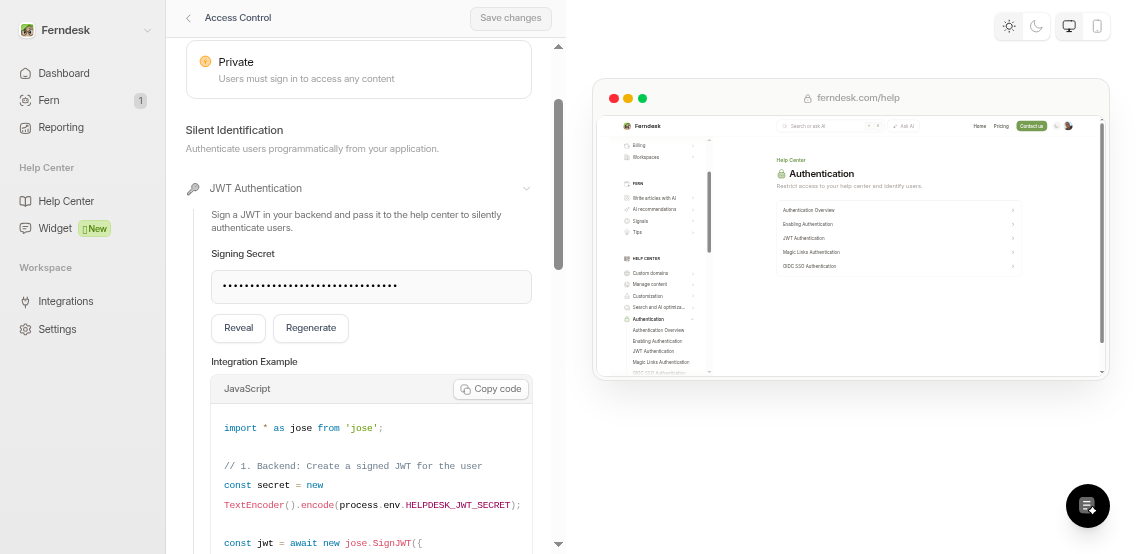Collapse Authentication in preview sidebar
1136x554 pixels.
pos(693,319)
